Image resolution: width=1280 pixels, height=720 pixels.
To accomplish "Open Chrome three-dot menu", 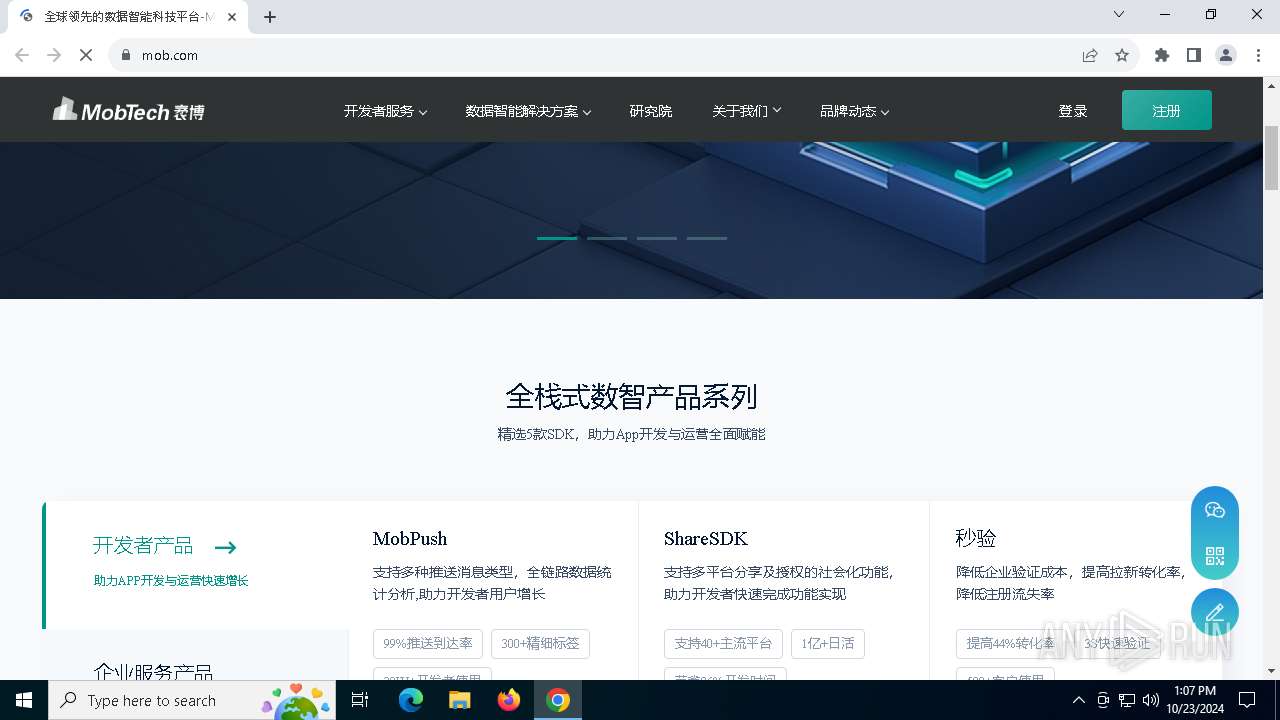I will click(x=1258, y=55).
